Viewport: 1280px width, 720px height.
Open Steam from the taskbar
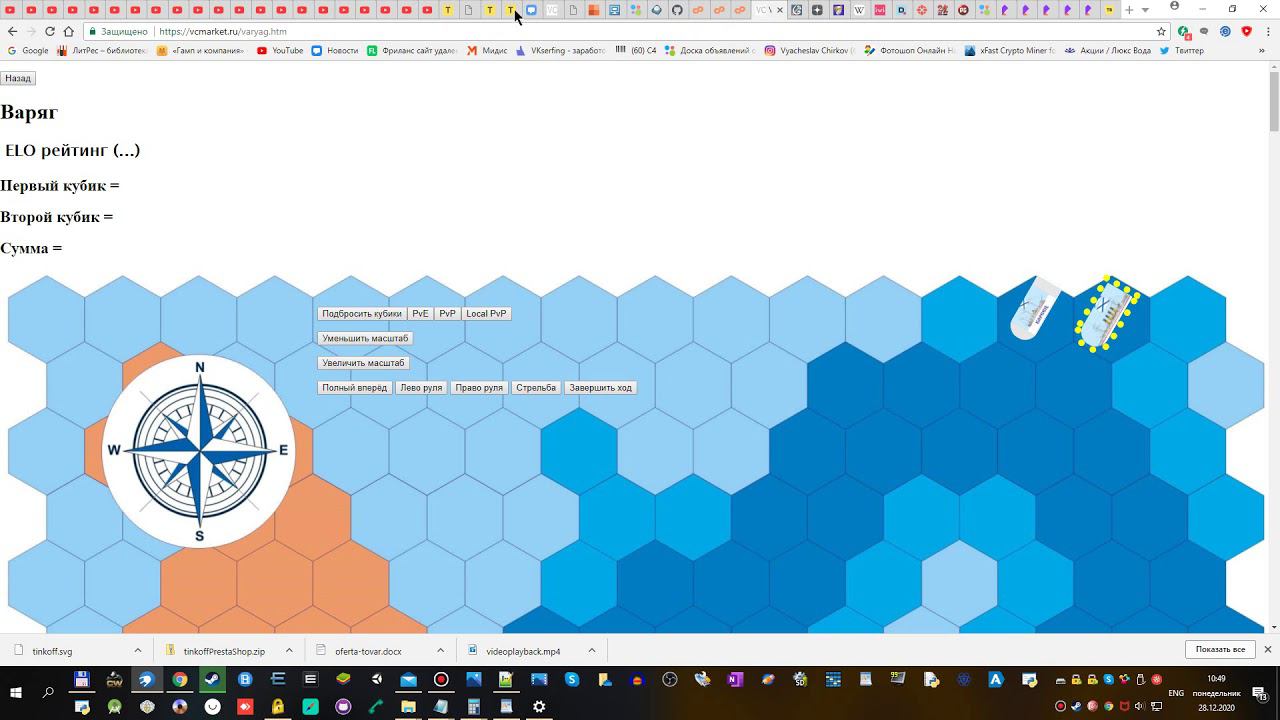212,679
